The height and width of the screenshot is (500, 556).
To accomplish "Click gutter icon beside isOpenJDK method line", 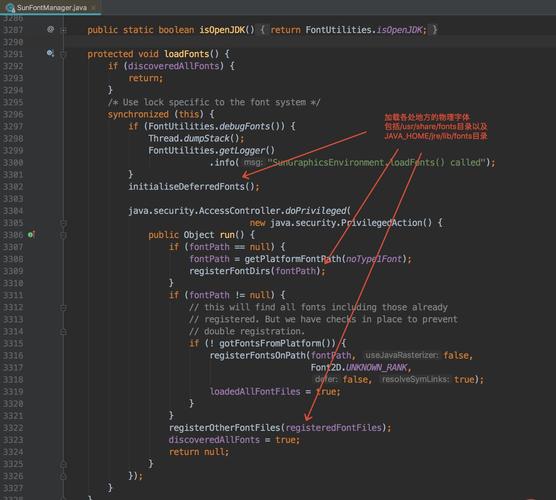I will pos(50,29).
